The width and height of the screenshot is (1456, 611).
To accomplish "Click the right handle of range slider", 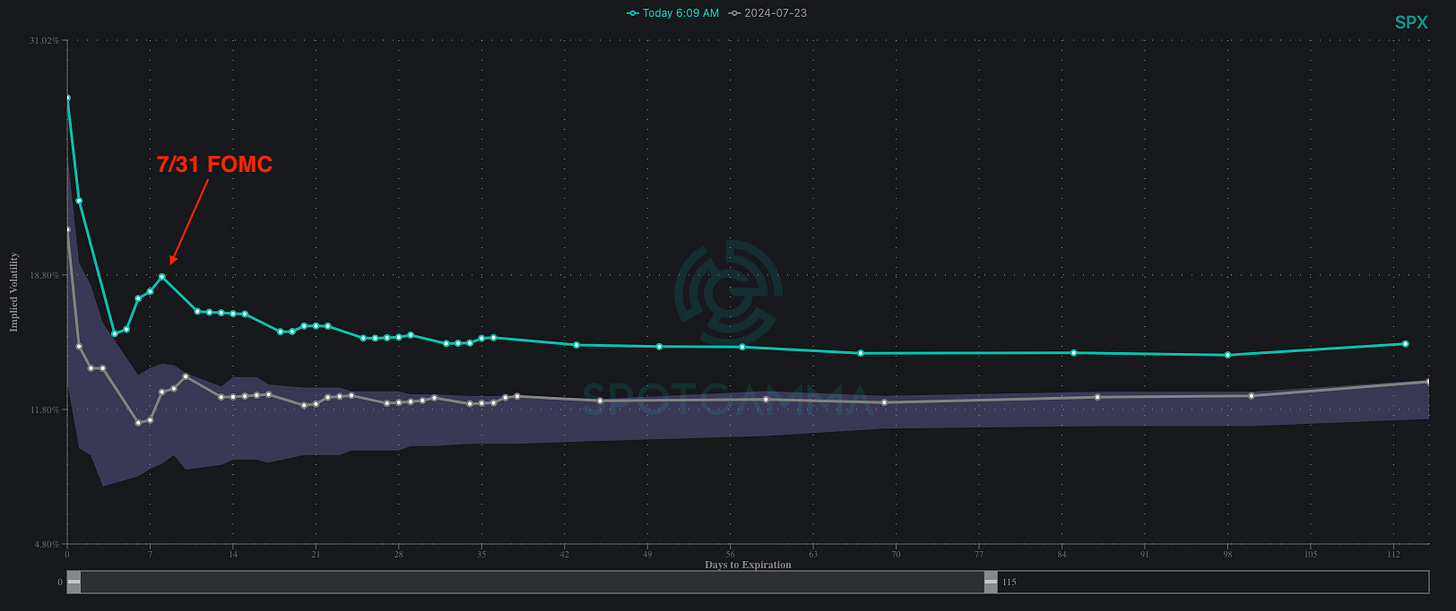I will click(991, 582).
